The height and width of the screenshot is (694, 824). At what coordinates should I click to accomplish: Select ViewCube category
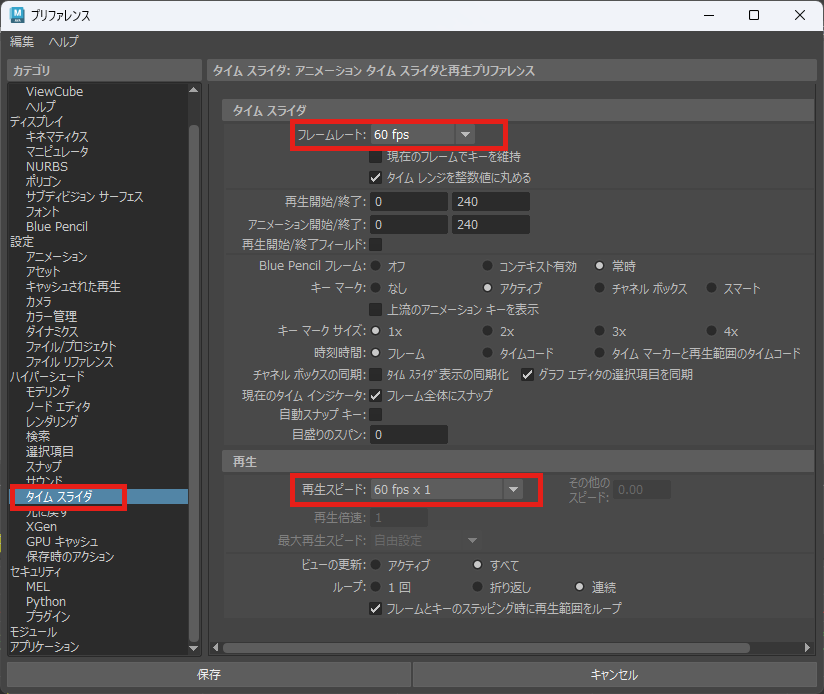coord(55,91)
